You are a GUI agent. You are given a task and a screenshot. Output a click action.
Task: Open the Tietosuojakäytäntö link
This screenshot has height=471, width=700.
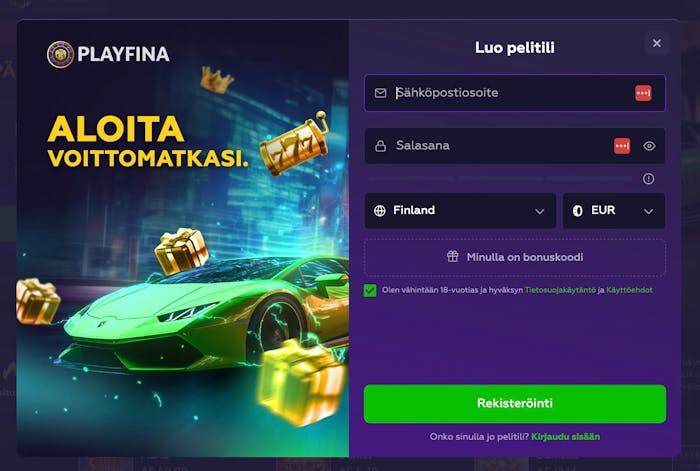(x=560, y=290)
